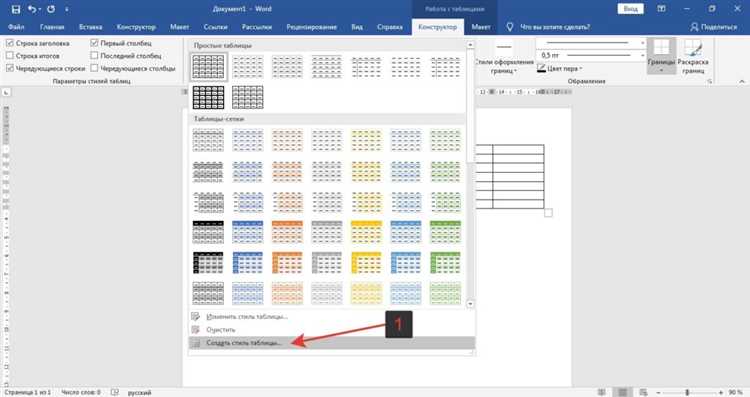Open the 0,5 пт line weight dropdown

[x=591, y=55]
